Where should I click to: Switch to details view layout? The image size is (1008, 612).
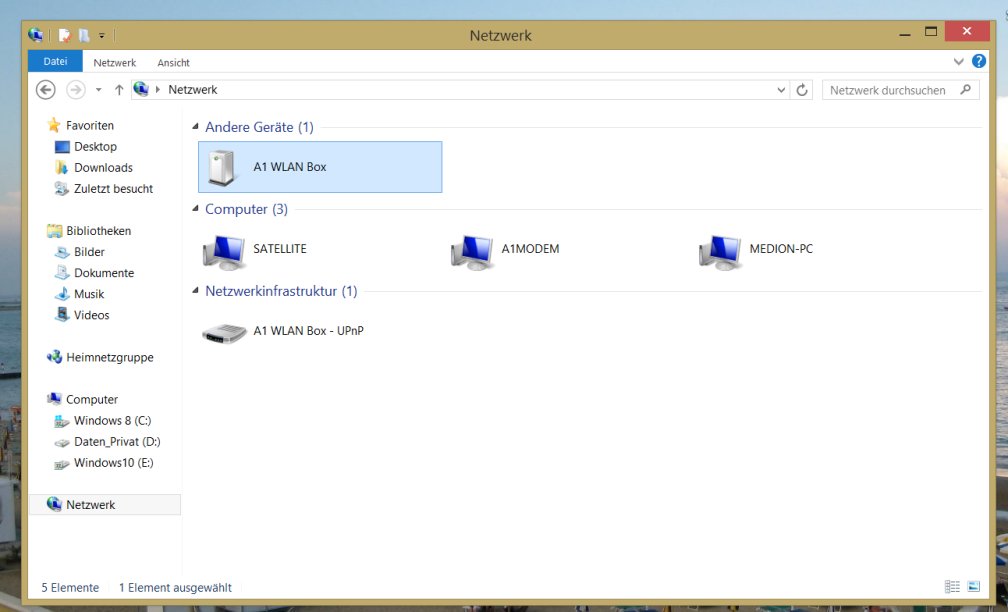[x=952, y=586]
